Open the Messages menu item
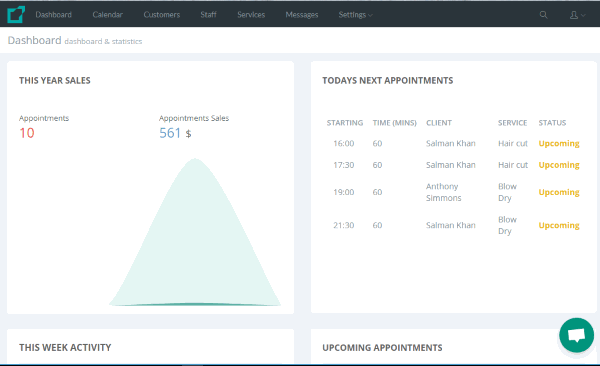The image size is (600, 366). (x=302, y=15)
